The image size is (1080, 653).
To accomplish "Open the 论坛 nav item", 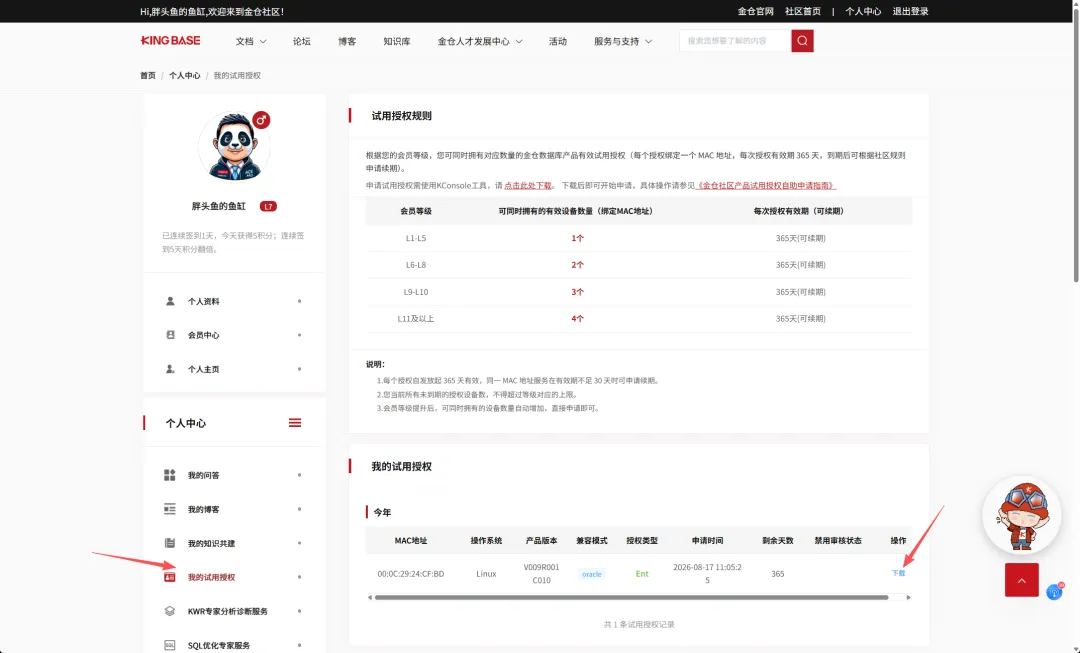I will tap(302, 41).
